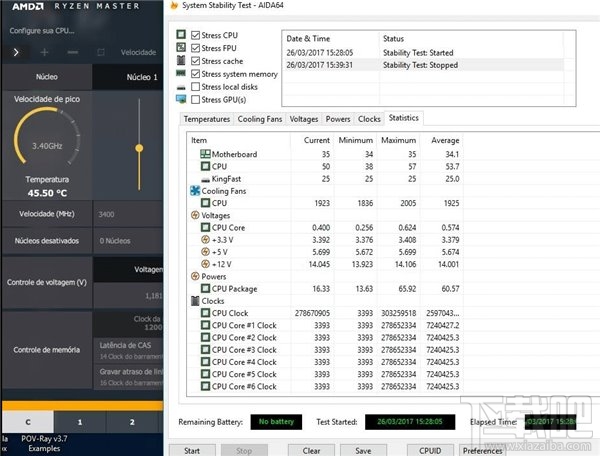Uncheck the Stress cache checkbox
This screenshot has width=600, height=456.
[x=196, y=61]
